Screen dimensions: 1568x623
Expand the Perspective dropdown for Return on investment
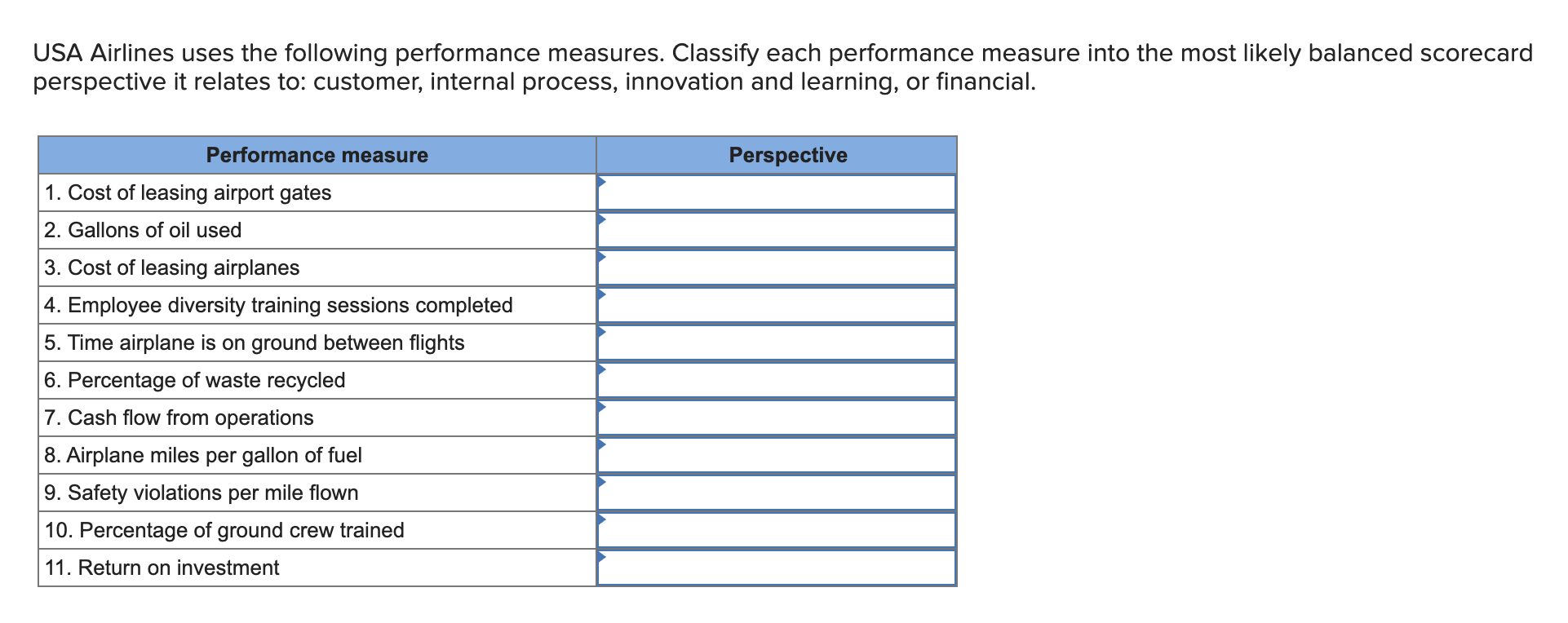point(775,568)
